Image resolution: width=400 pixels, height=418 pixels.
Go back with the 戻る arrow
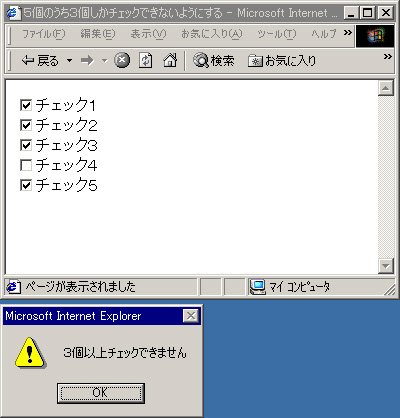tap(40, 61)
